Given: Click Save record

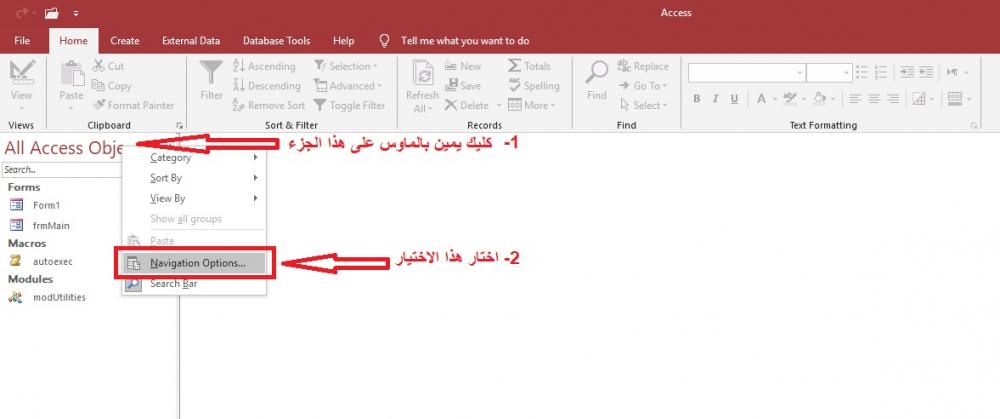Looking at the screenshot, I should pyautogui.click(x=463, y=85).
